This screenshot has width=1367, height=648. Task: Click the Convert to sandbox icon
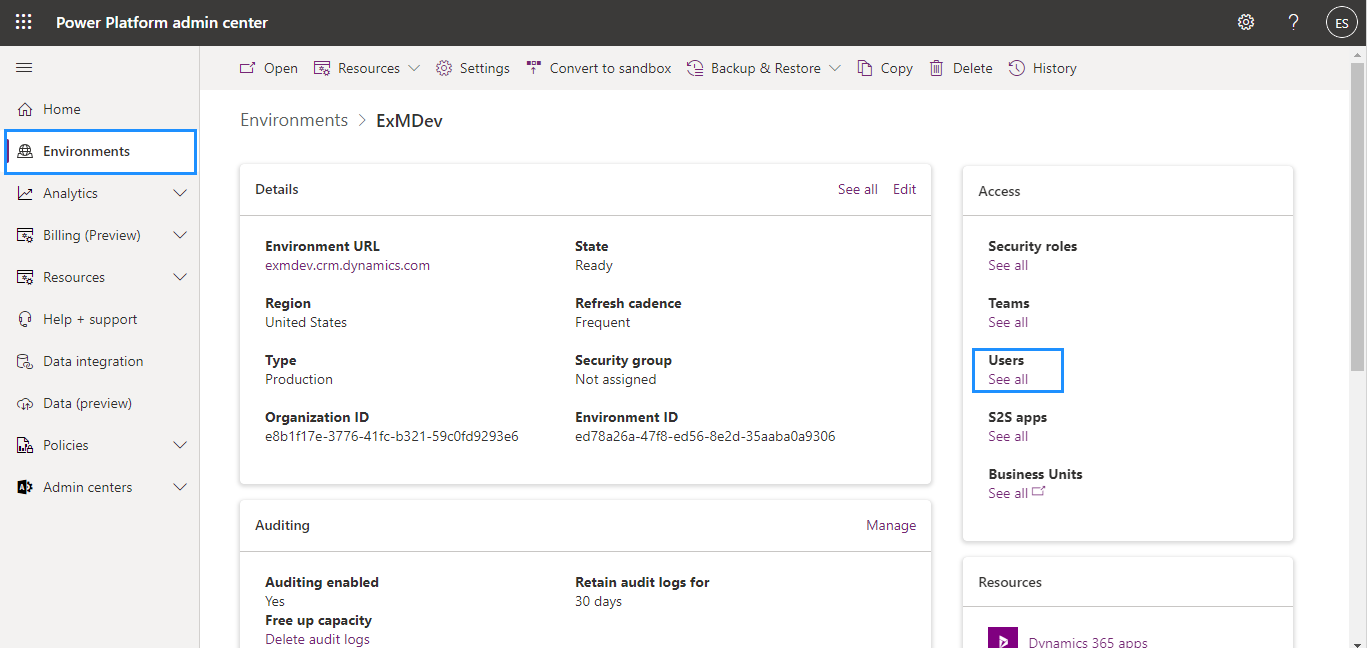534,68
